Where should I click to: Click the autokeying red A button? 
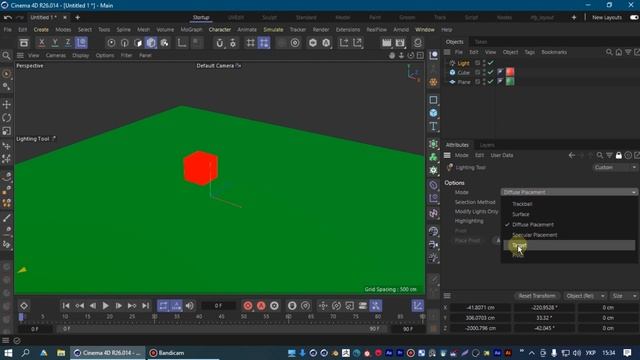[261, 306]
